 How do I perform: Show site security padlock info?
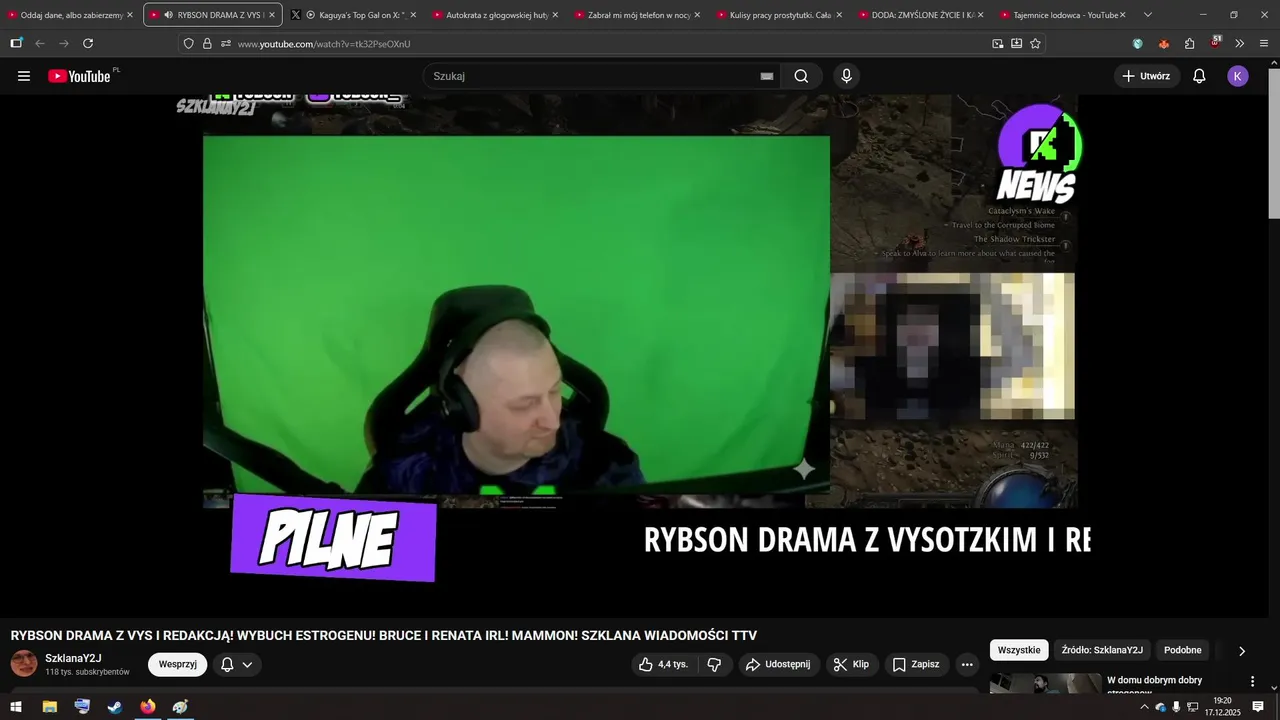tap(207, 43)
